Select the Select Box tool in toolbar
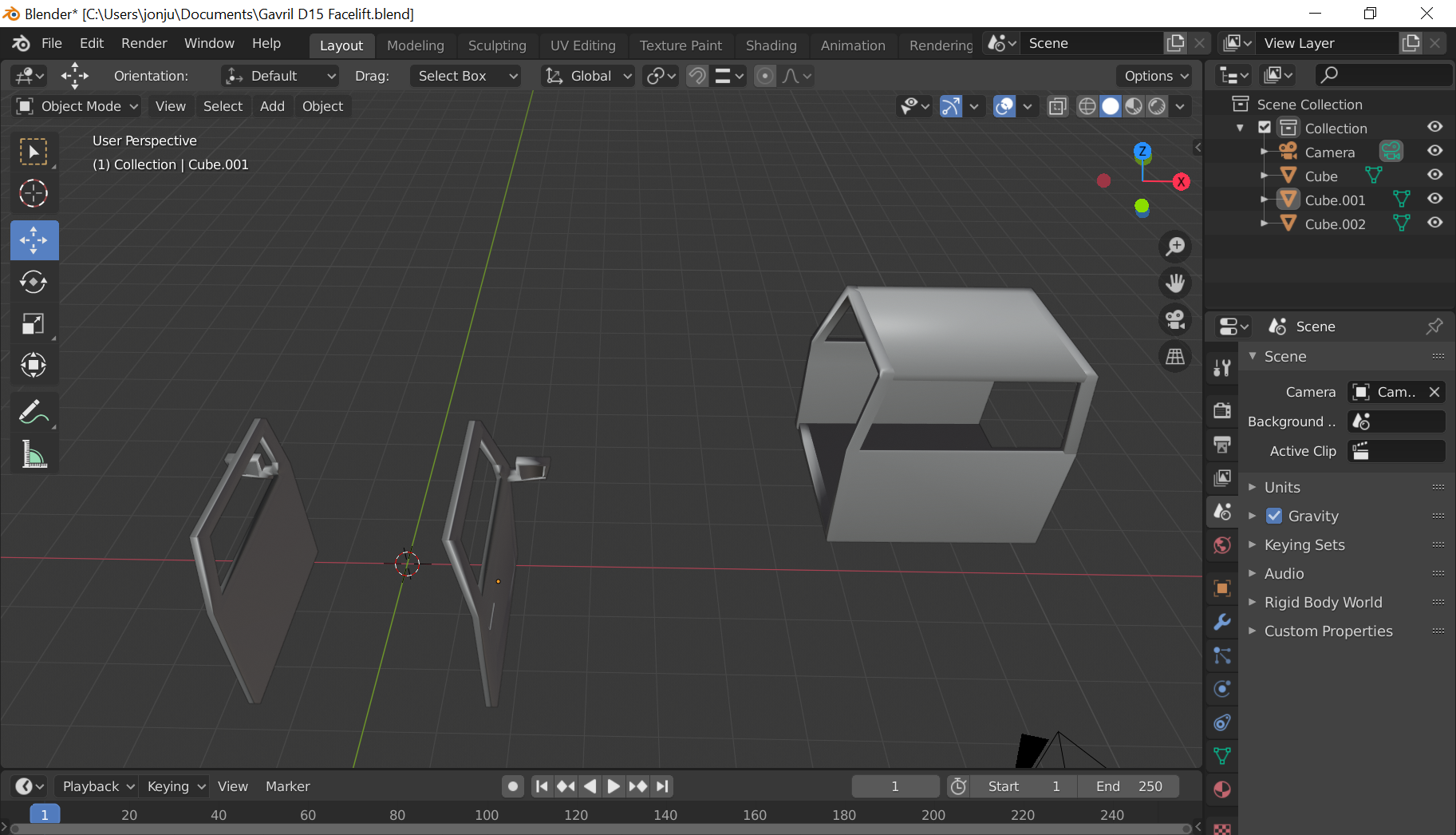This screenshot has height=835, width=1456. coord(34,152)
